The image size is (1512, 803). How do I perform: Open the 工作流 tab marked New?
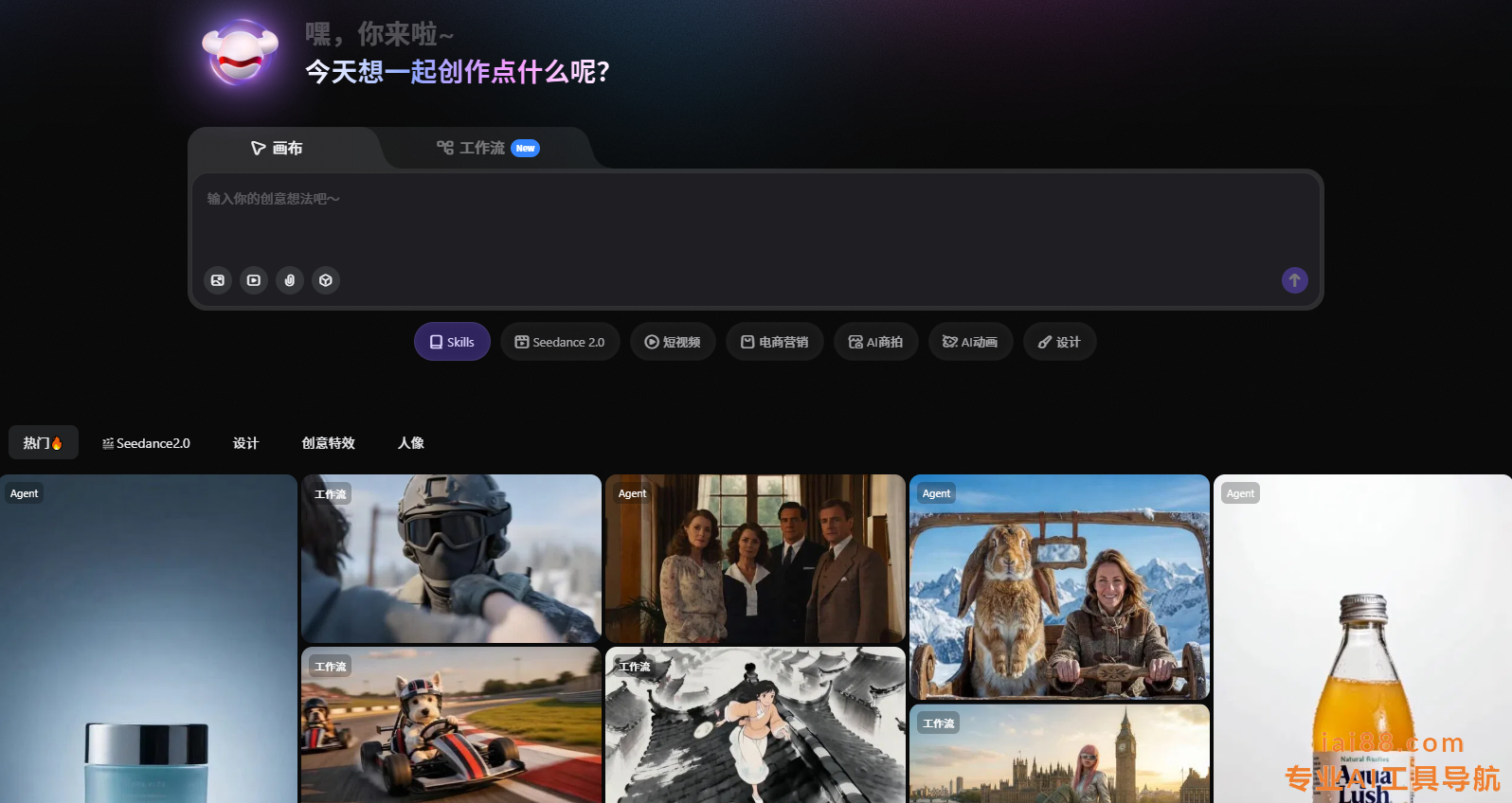click(x=487, y=149)
